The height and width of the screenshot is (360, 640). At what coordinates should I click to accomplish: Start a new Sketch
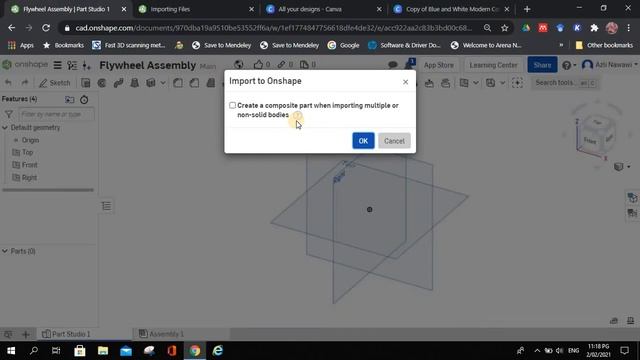pos(55,83)
